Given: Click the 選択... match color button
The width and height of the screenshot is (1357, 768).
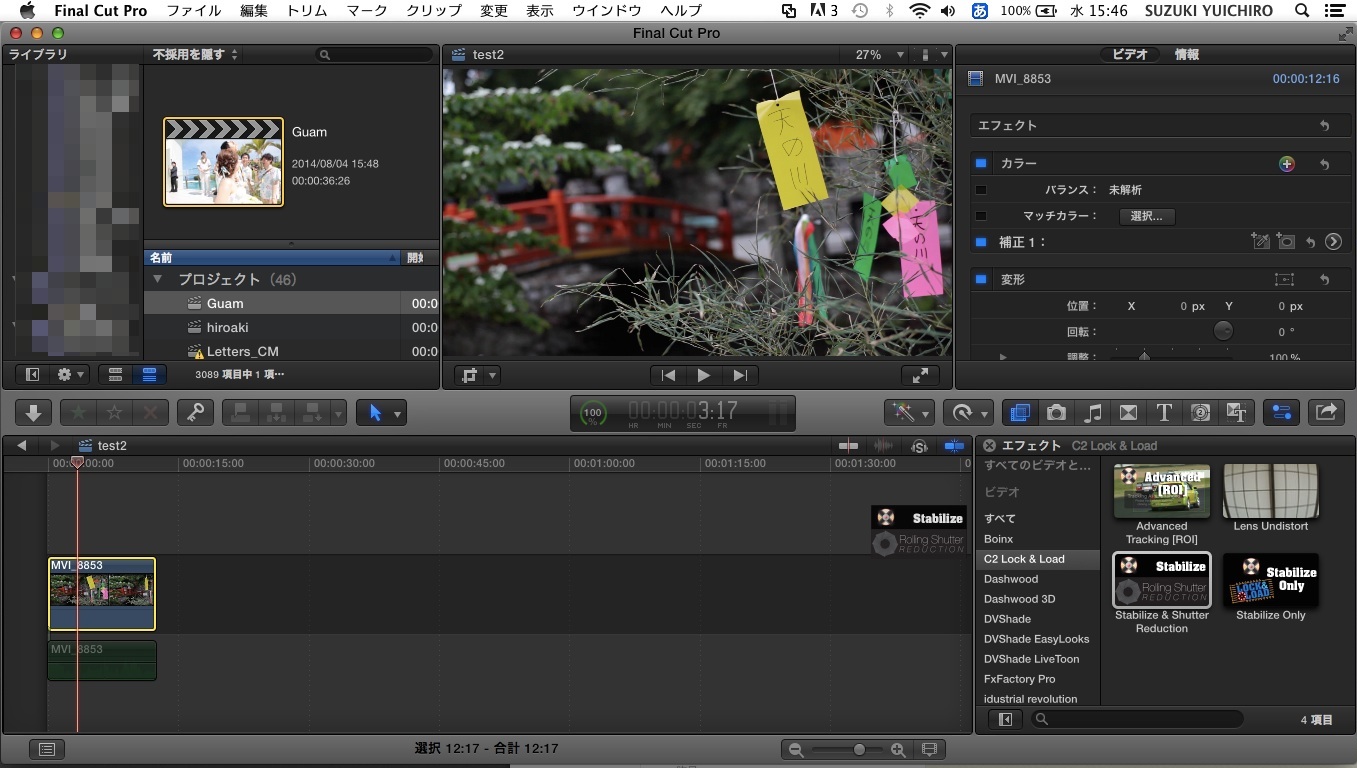Looking at the screenshot, I should coord(1146,216).
